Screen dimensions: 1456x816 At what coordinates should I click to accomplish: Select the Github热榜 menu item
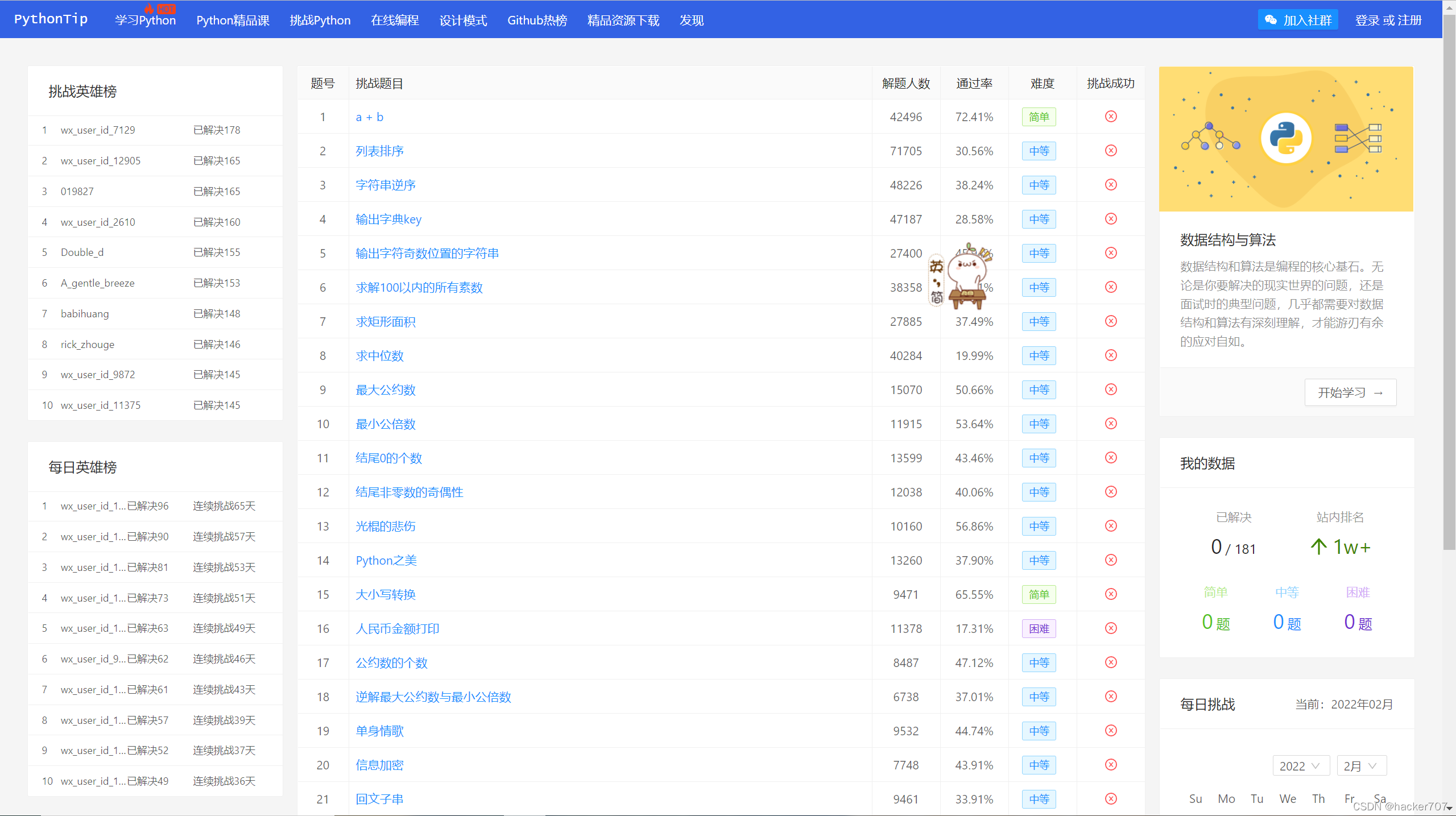click(537, 20)
